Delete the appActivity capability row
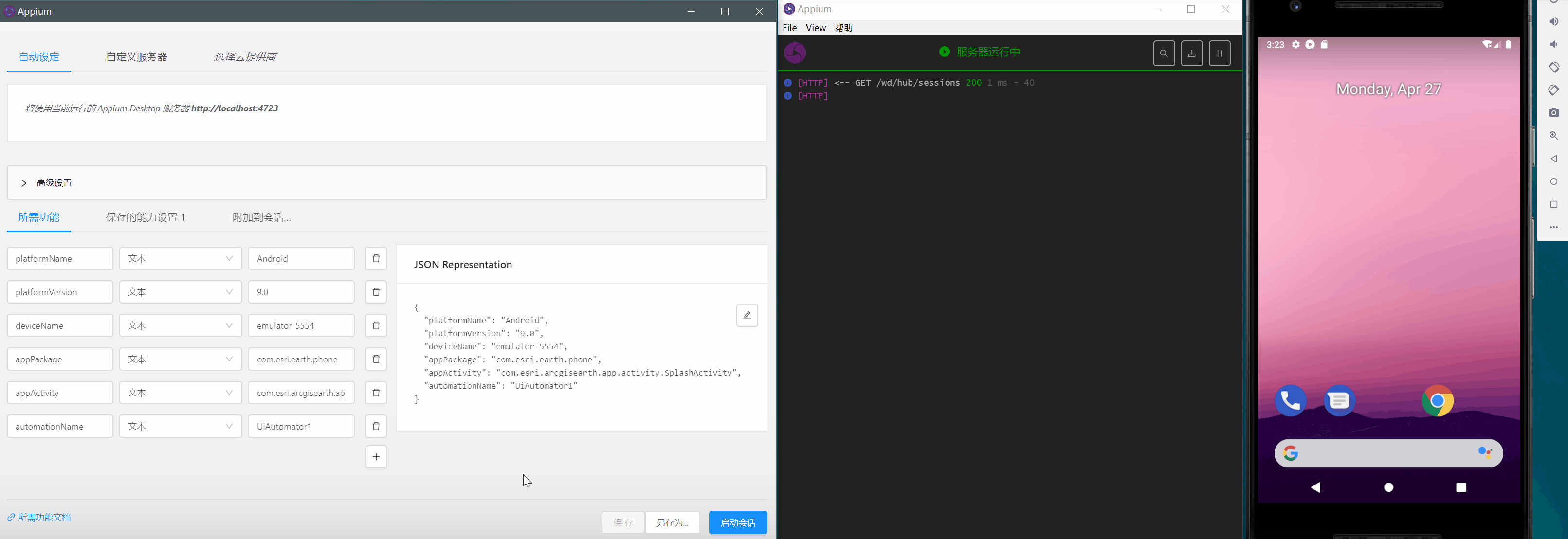The height and width of the screenshot is (539, 1568). point(376,393)
